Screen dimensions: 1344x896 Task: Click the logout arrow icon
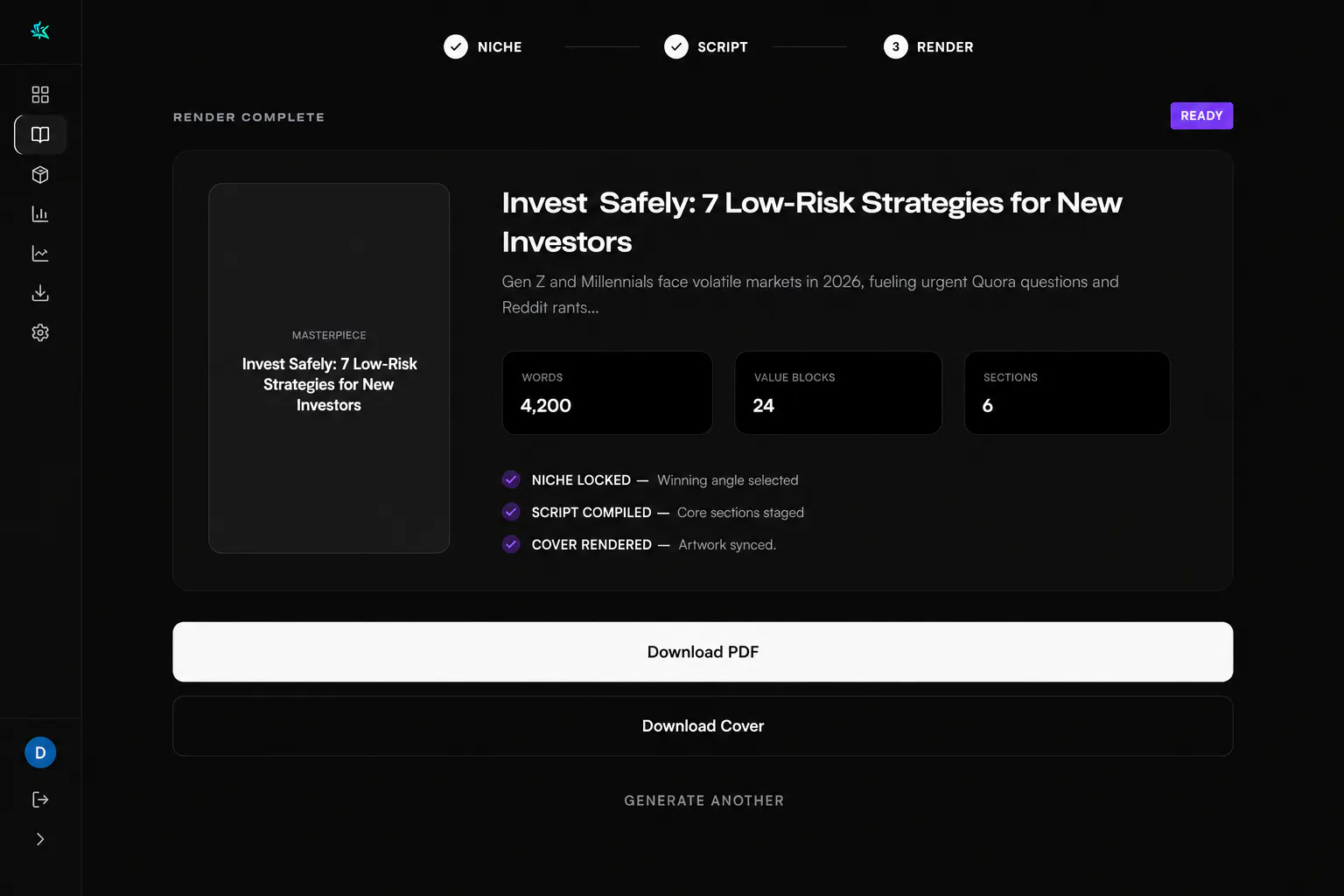click(40, 800)
